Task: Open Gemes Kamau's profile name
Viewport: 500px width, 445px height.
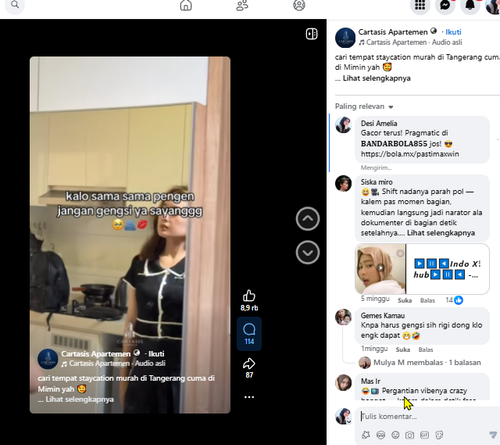Action: tap(382, 315)
